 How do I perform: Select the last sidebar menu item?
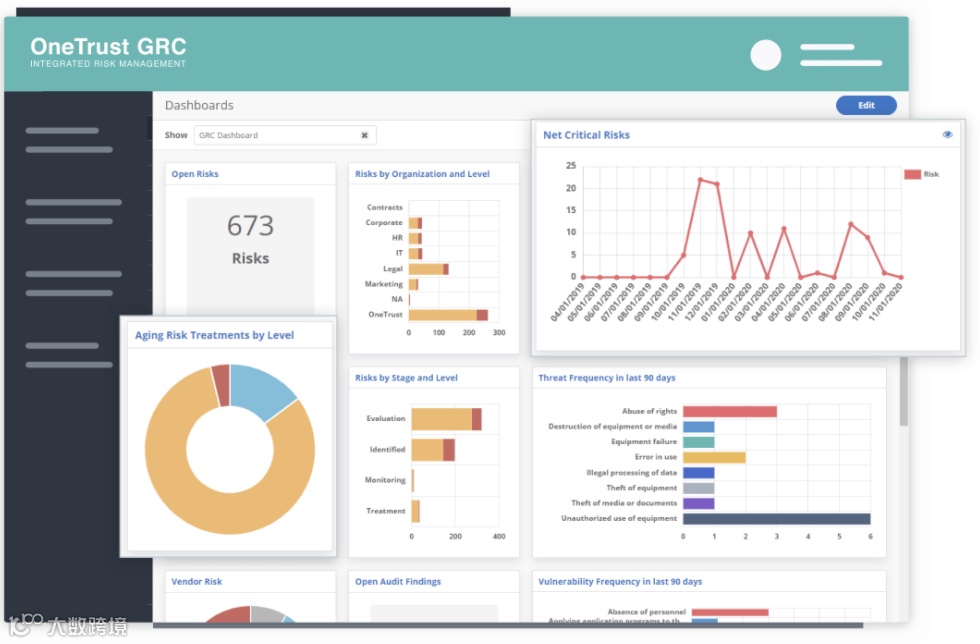[69, 355]
